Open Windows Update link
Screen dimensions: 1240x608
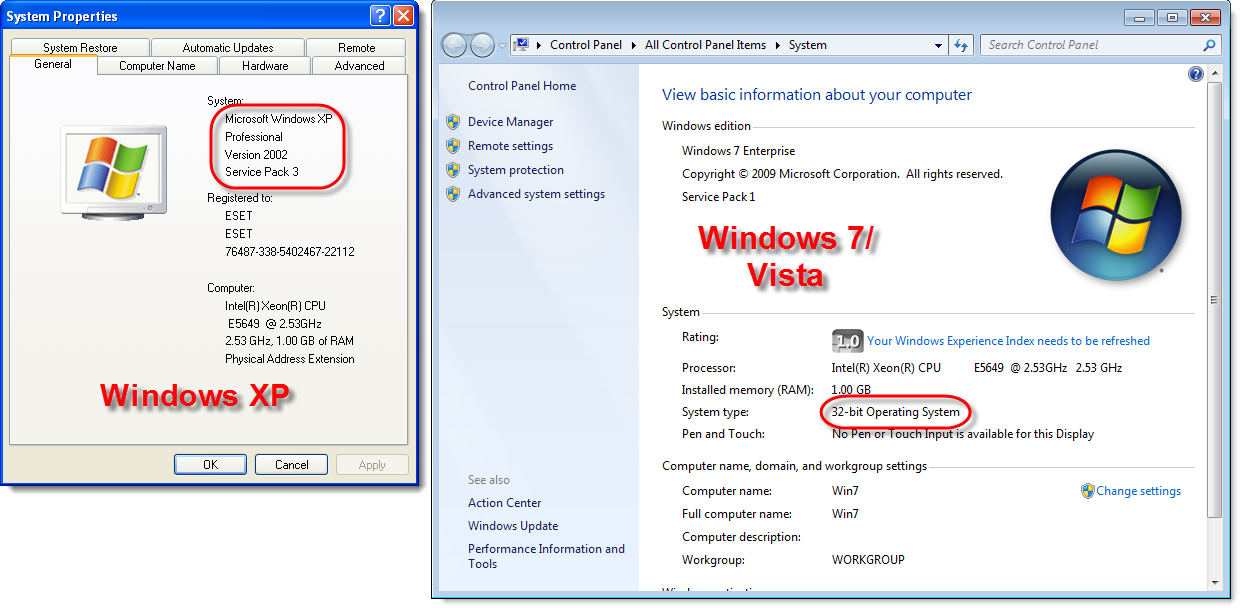click(x=513, y=526)
